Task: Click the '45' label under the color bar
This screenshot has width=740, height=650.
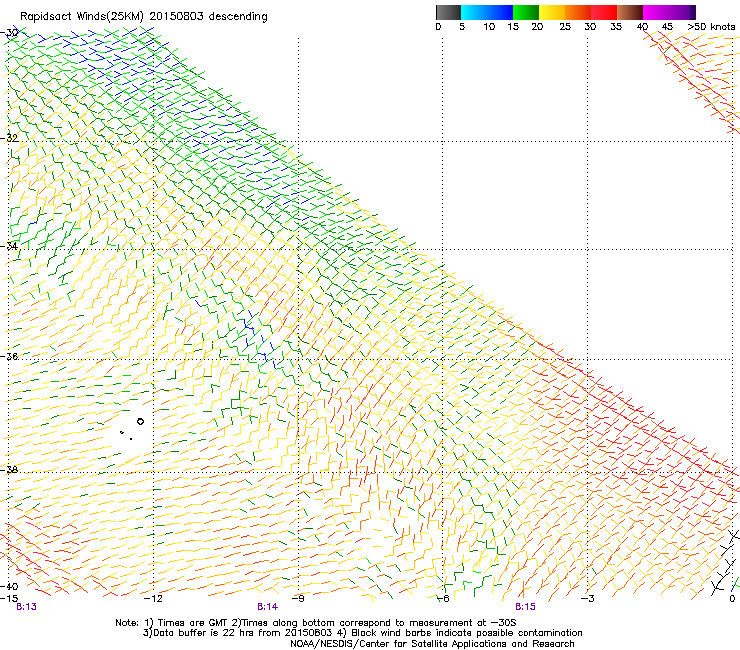Action: (x=667, y=27)
